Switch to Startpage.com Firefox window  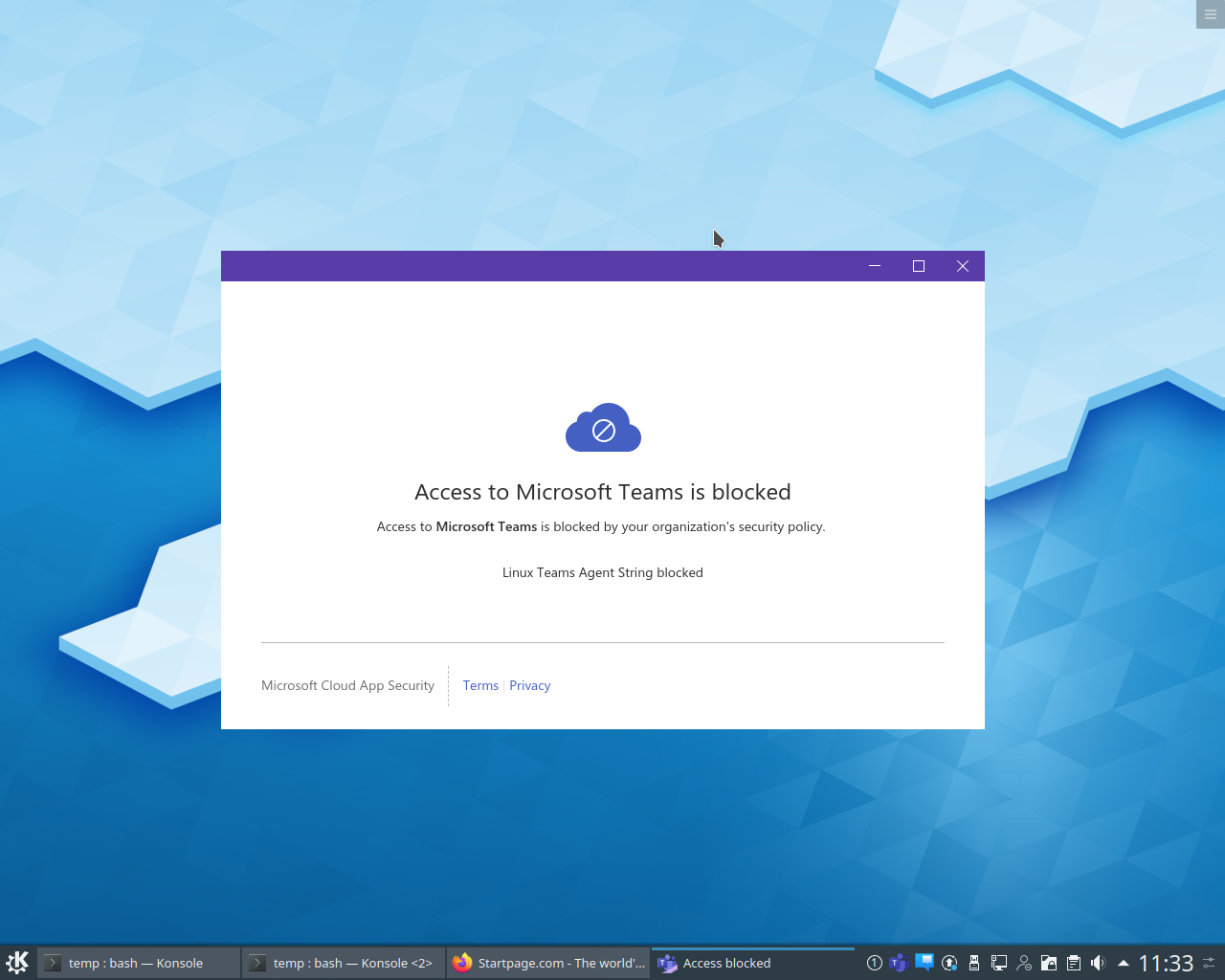point(548,963)
